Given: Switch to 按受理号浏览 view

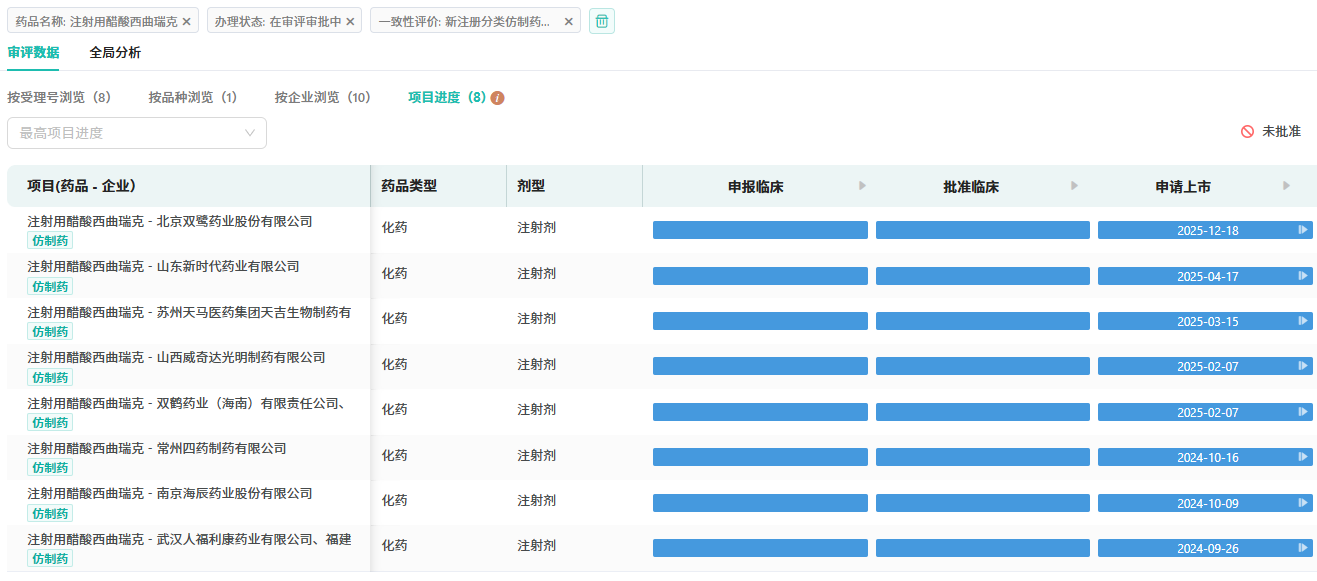Looking at the screenshot, I should [58, 98].
